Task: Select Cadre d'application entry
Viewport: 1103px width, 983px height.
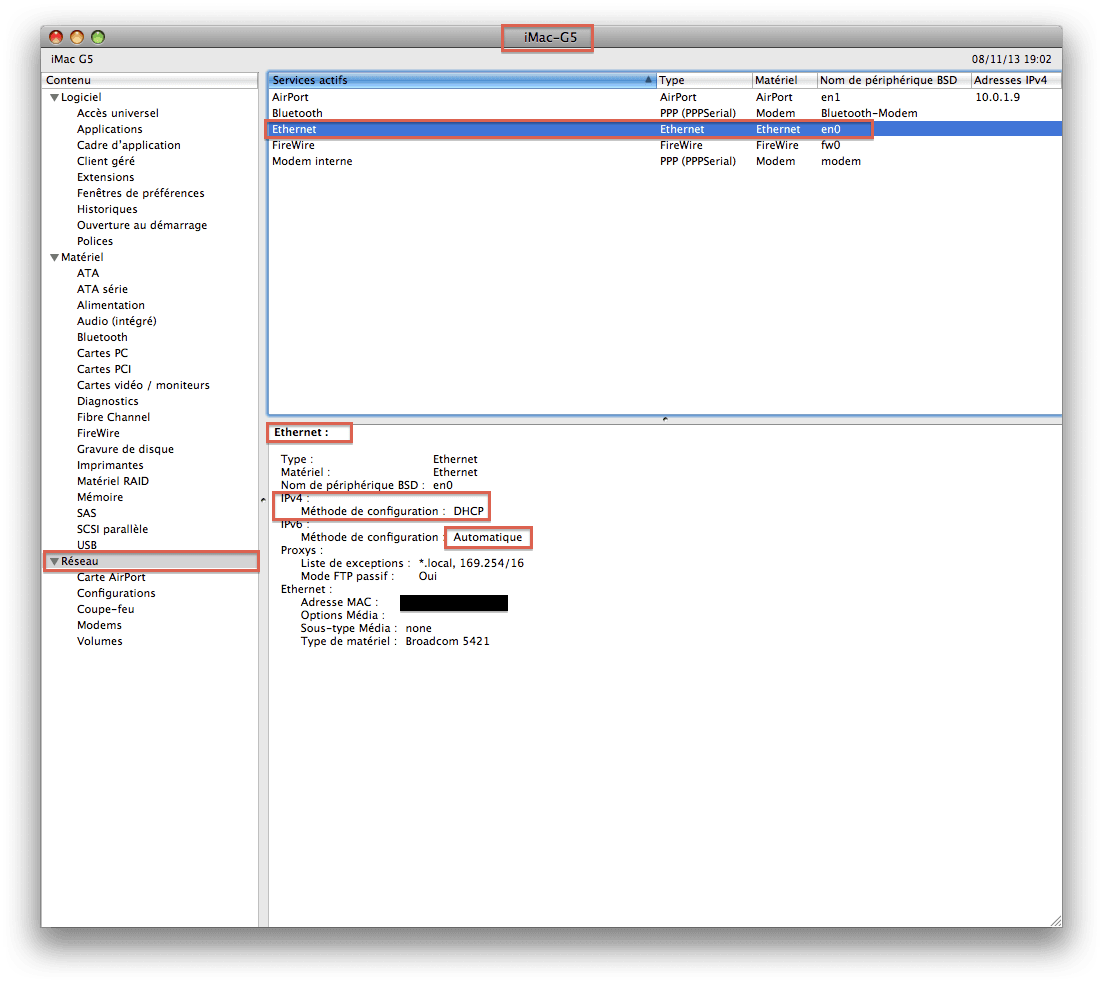Action: (x=129, y=145)
